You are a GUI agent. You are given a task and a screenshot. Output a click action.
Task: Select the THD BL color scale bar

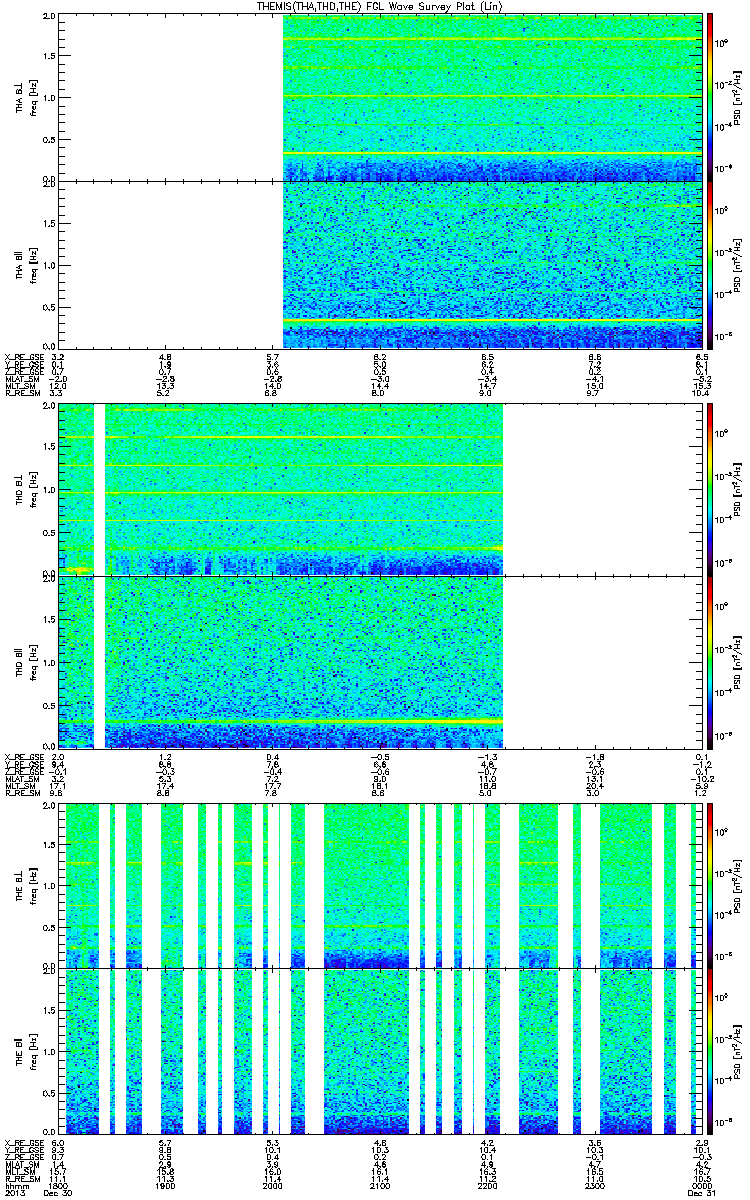coord(711,489)
